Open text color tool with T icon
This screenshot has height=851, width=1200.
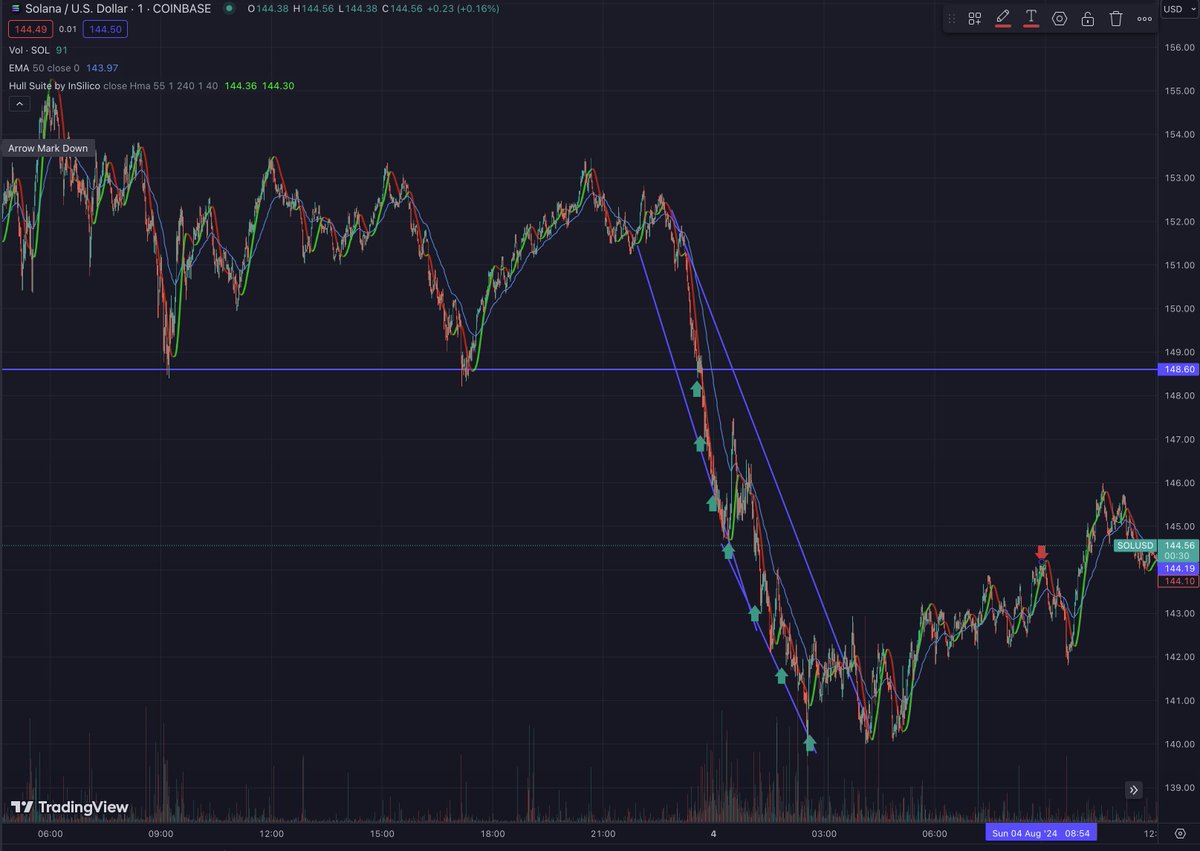[x=1031, y=18]
